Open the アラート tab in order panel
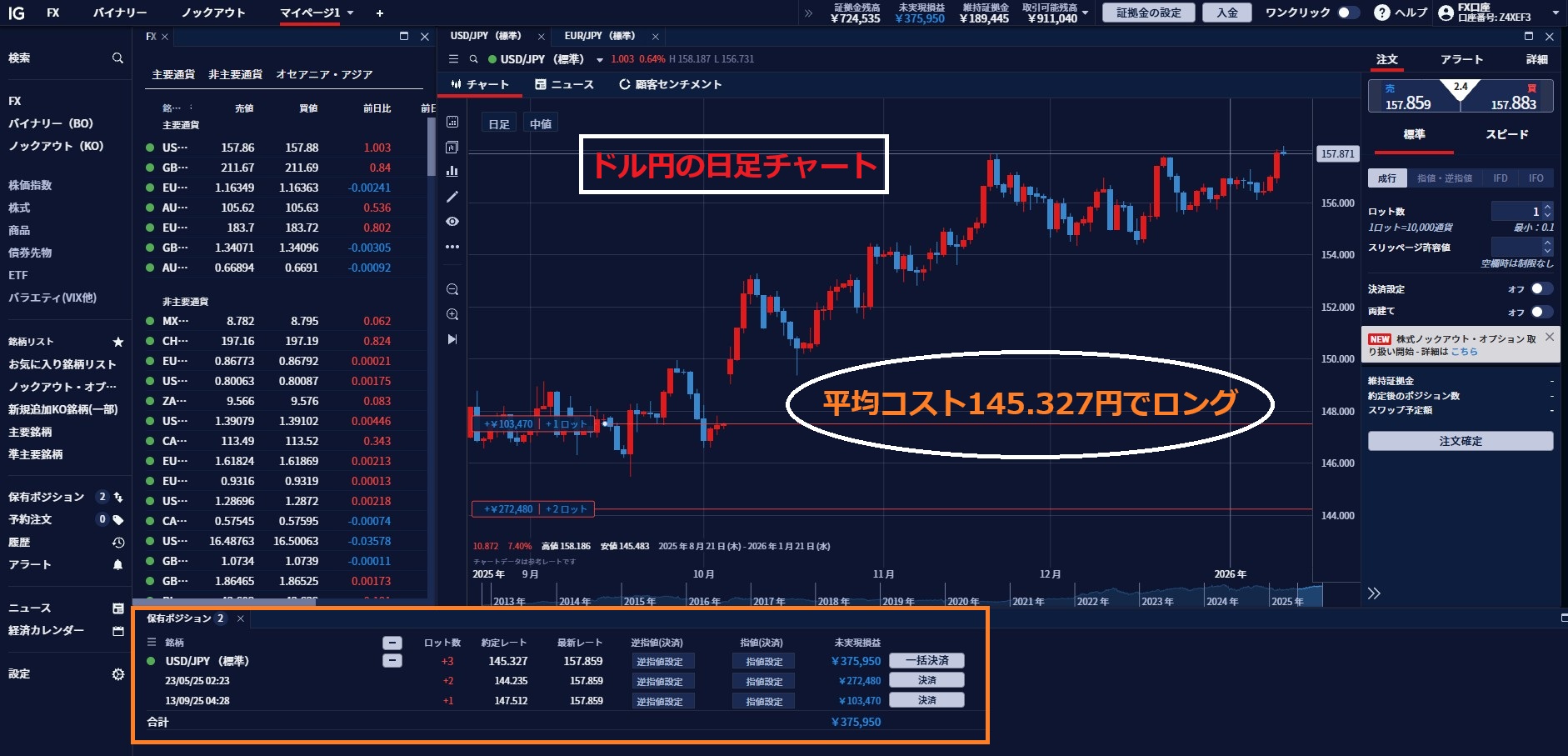Viewport: 1568px width, 756px height. 1461,59
